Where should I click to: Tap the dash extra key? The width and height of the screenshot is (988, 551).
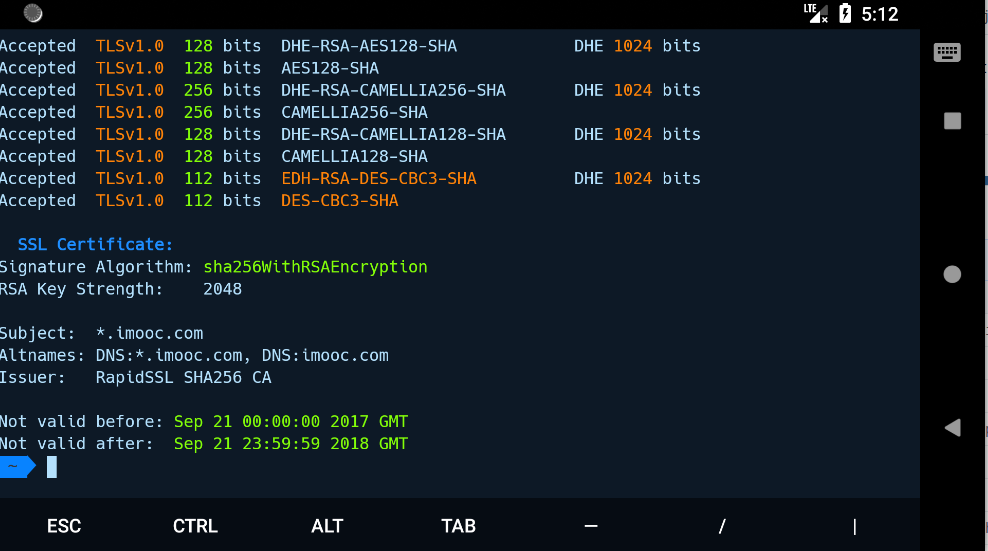click(591, 526)
